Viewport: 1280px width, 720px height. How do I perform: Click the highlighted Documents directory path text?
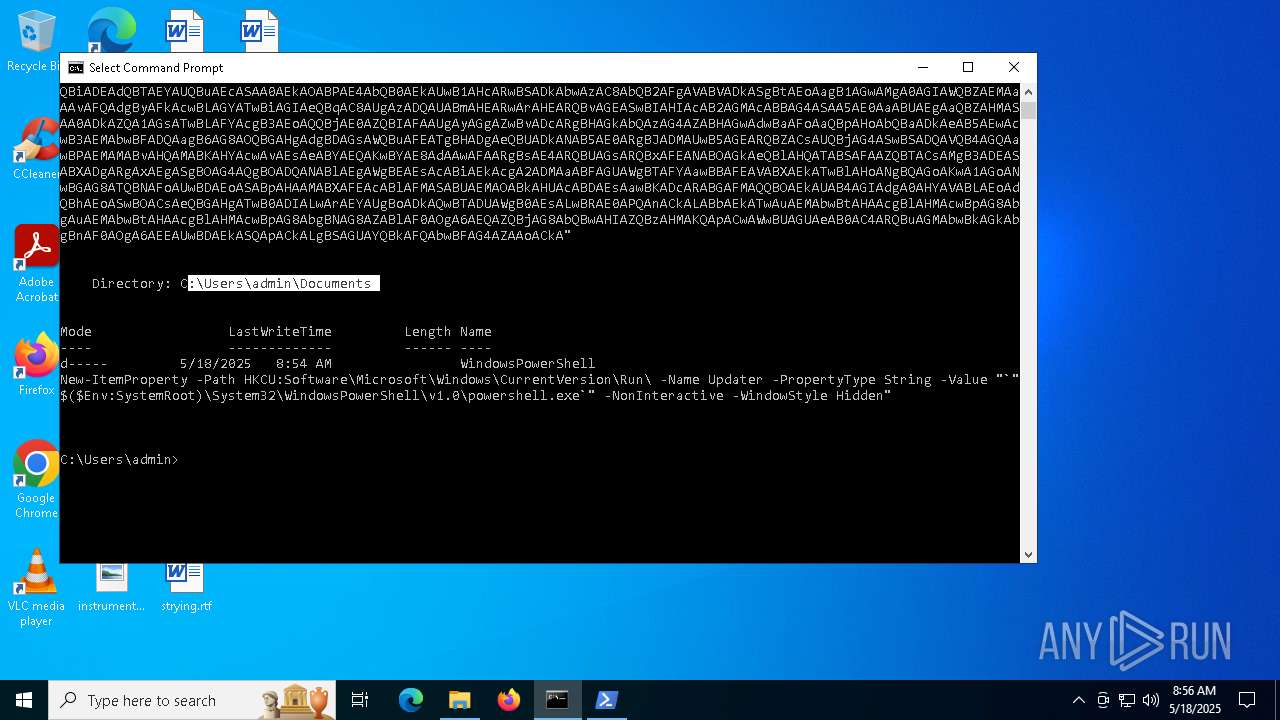tap(284, 283)
